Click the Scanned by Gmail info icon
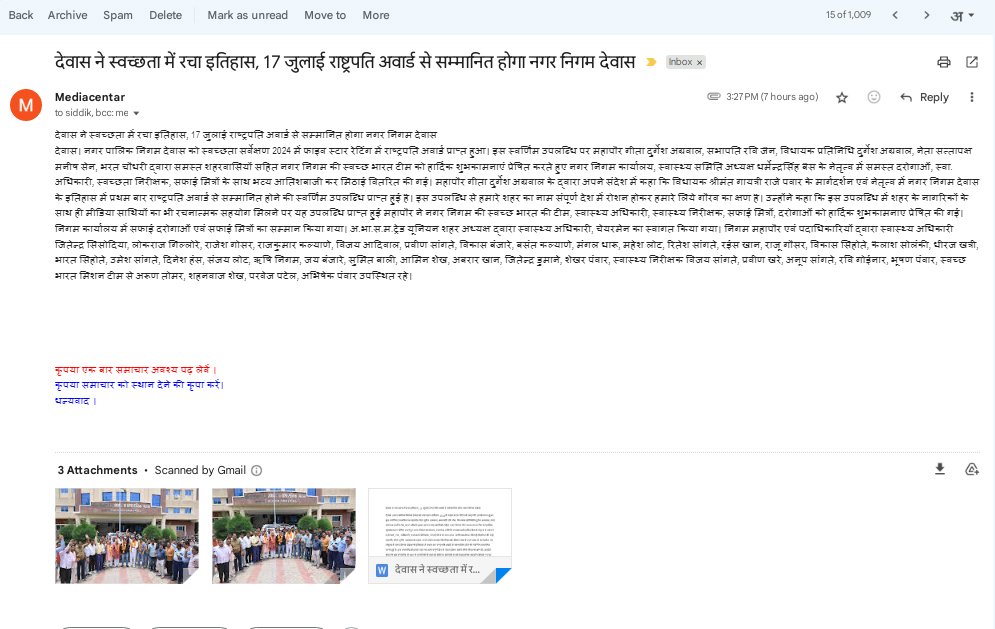Image resolution: width=995 pixels, height=629 pixels. (x=256, y=470)
